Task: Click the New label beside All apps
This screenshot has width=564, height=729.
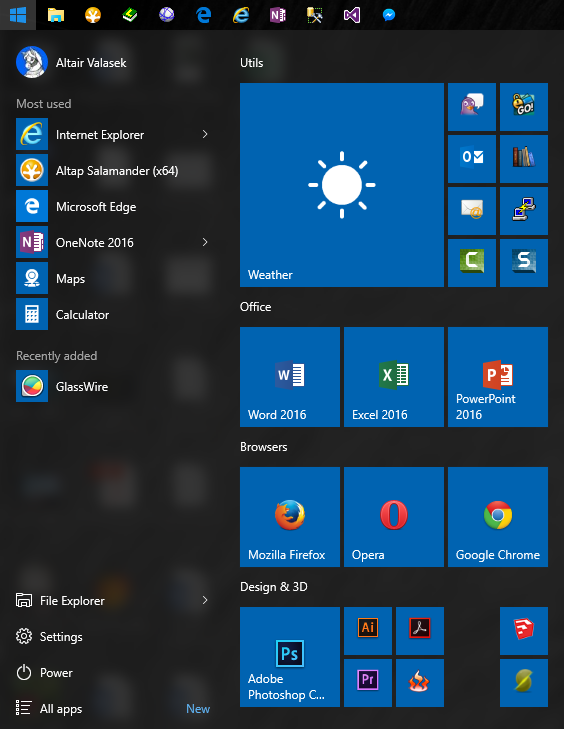Action: click(x=198, y=709)
